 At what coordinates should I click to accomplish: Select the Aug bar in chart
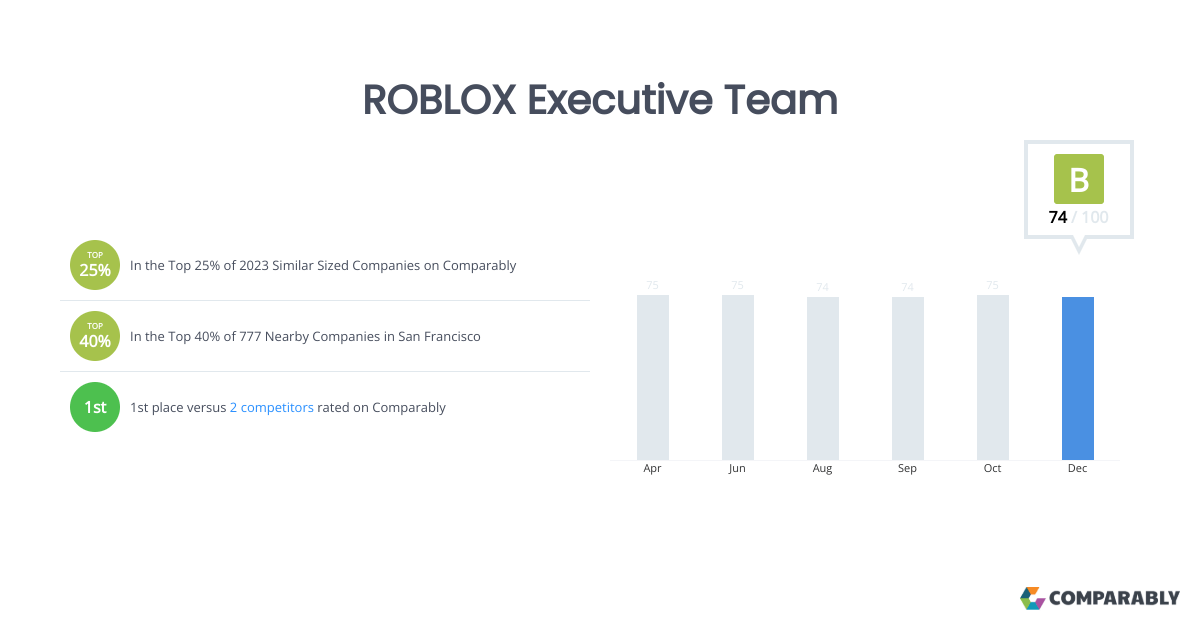click(x=822, y=378)
